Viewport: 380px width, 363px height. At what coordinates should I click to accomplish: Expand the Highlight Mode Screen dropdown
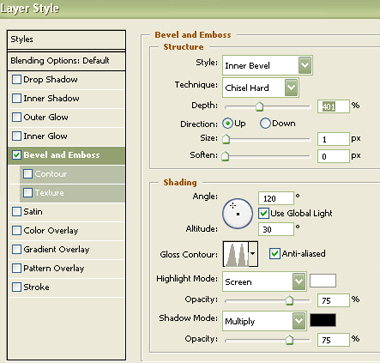click(x=264, y=282)
